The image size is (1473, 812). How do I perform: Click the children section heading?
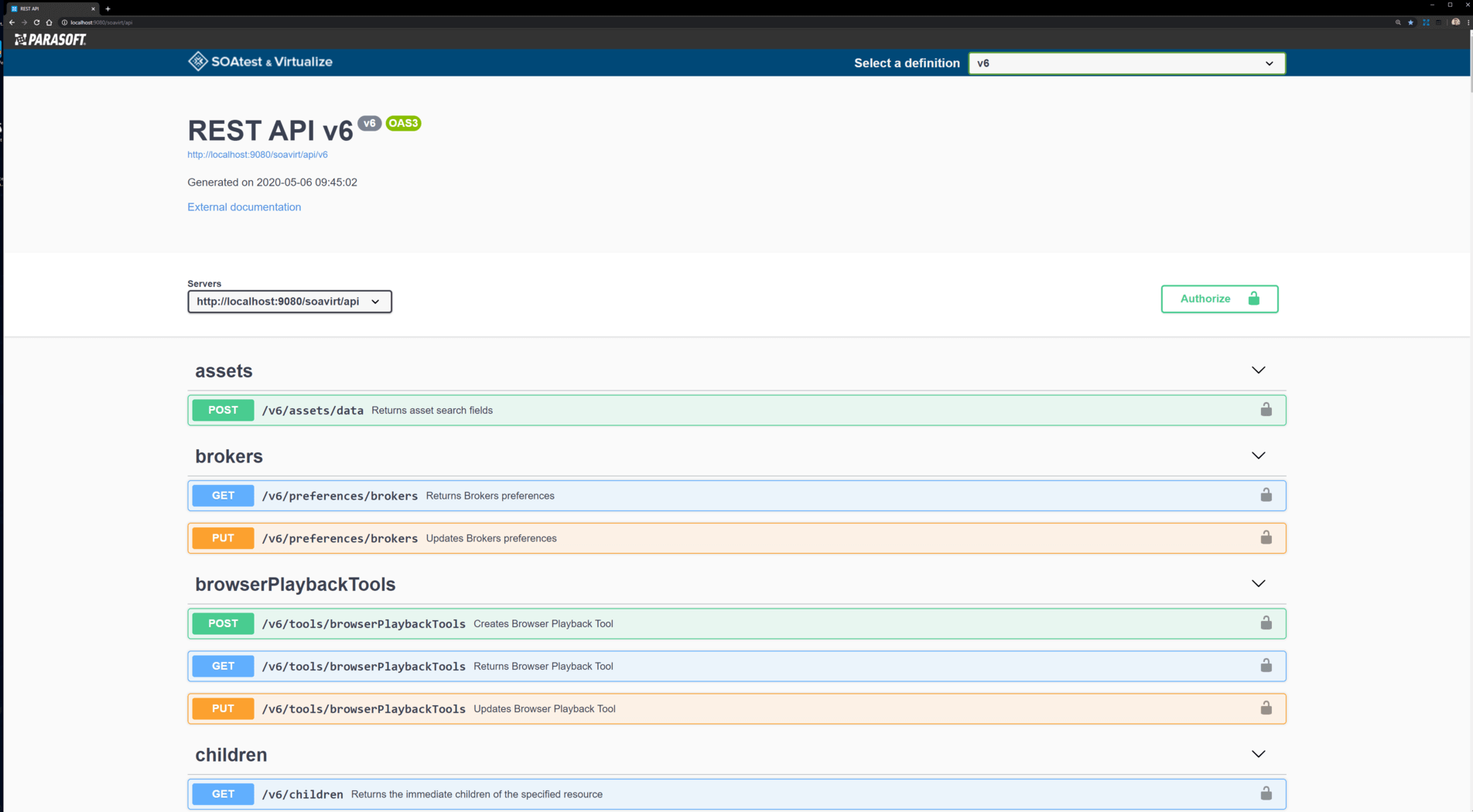[231, 755]
